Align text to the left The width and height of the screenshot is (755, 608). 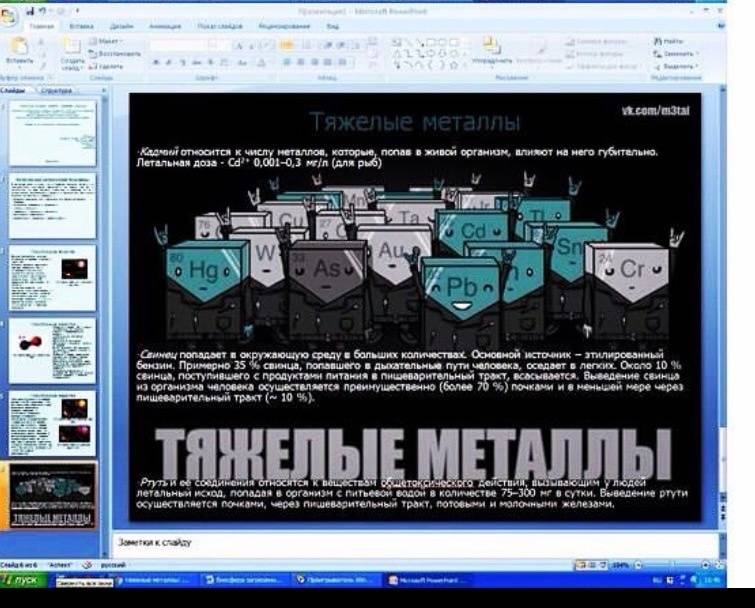[287, 63]
